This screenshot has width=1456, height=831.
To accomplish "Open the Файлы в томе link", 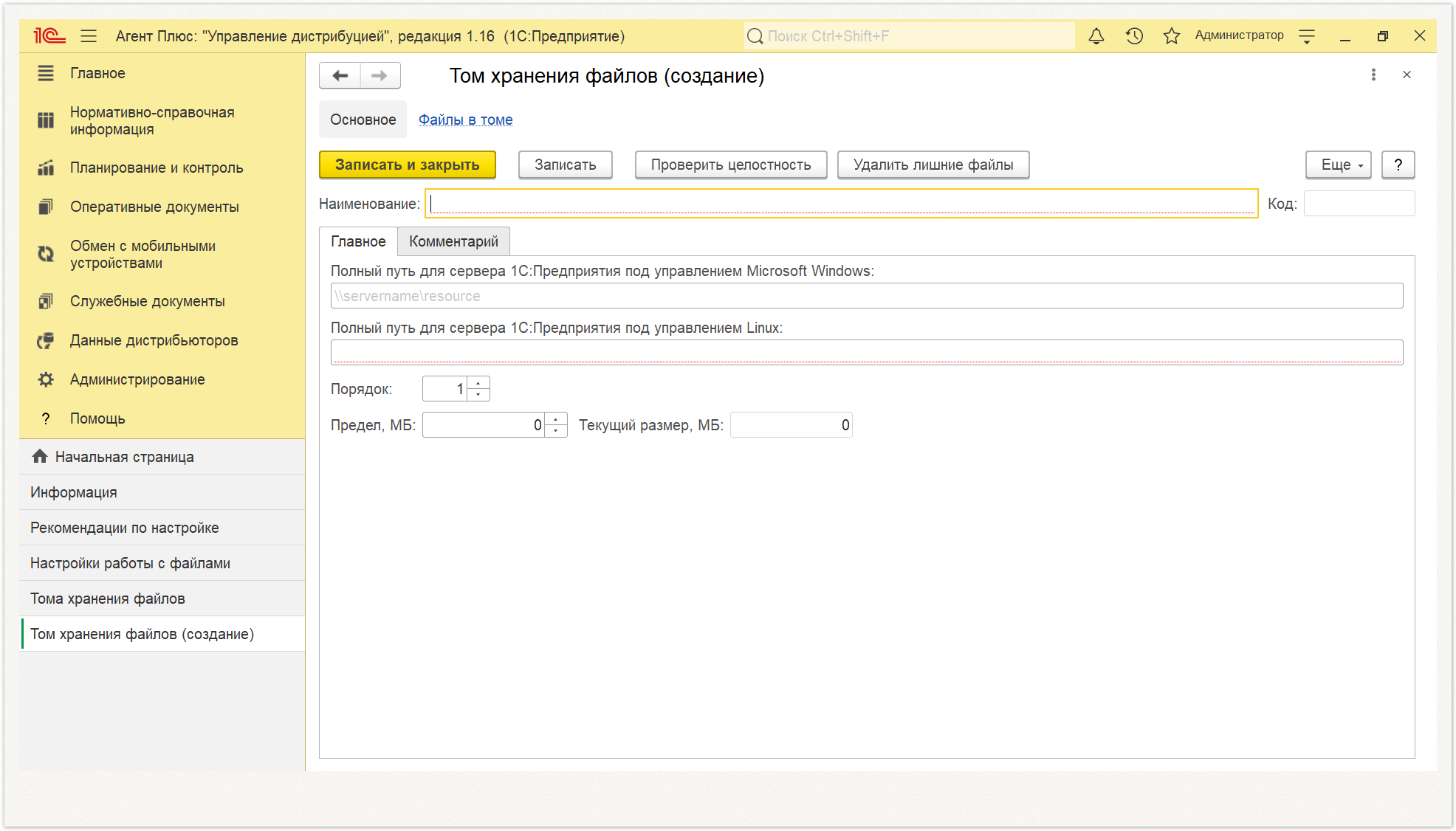I will (465, 120).
